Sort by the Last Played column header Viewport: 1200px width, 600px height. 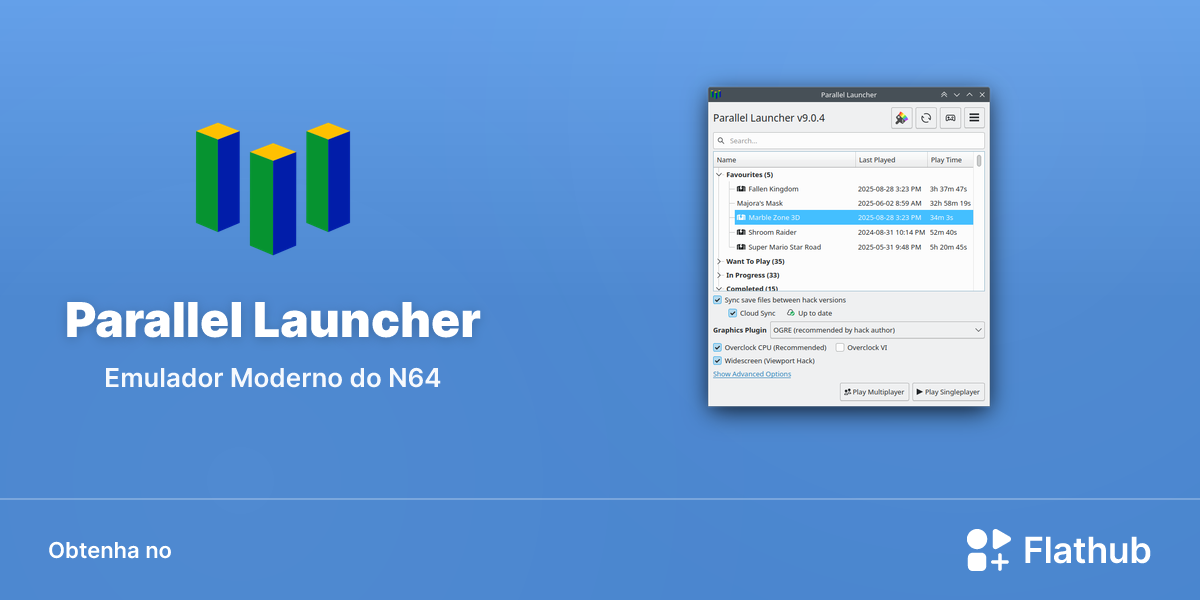[x=892, y=160]
